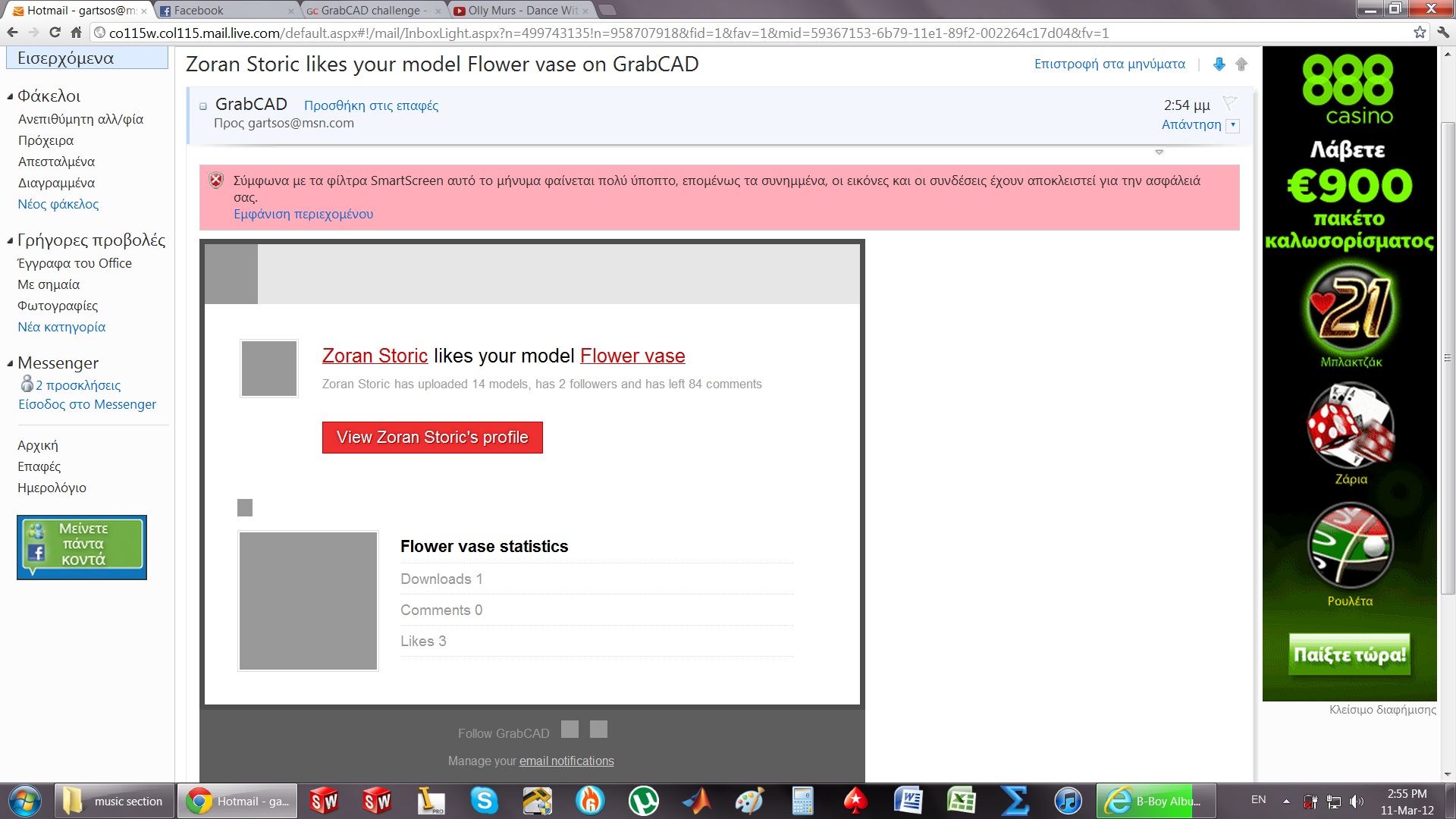Open uTorrent from the taskbar
Viewport: 1456px width, 819px height.
coord(643,801)
